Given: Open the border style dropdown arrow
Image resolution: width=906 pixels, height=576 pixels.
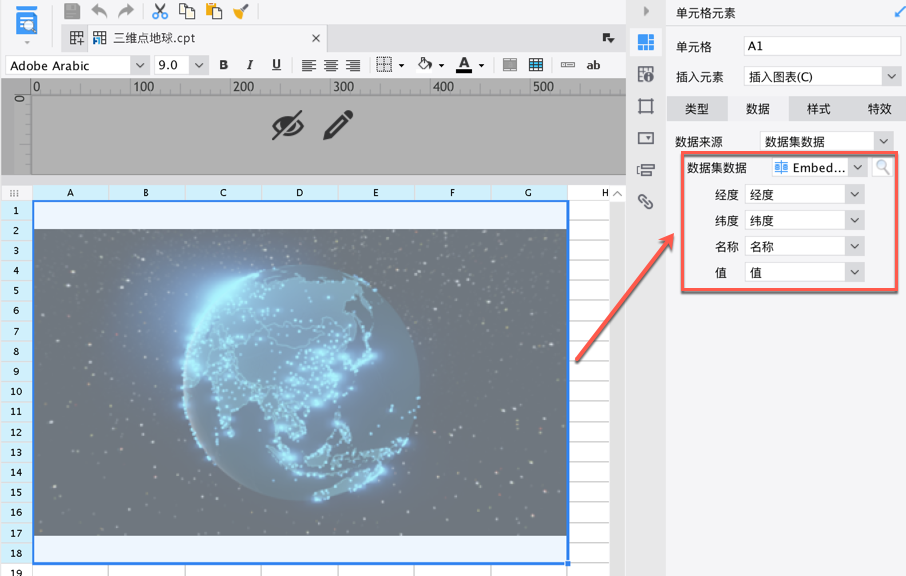Looking at the screenshot, I should click(x=402, y=66).
